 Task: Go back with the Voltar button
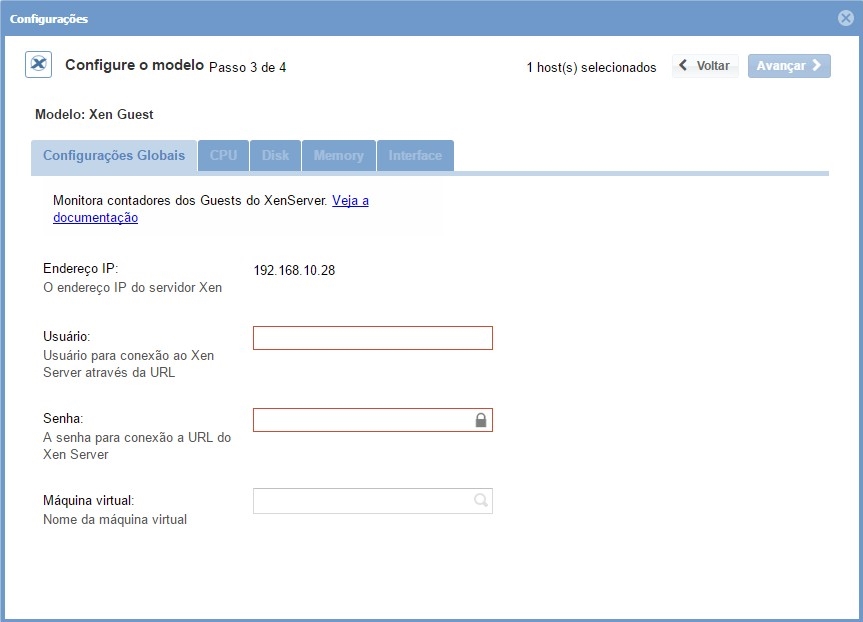point(705,66)
